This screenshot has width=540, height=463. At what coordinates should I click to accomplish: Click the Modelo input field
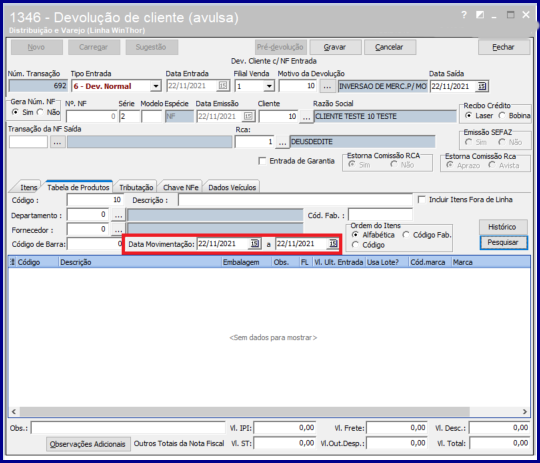click(152, 116)
